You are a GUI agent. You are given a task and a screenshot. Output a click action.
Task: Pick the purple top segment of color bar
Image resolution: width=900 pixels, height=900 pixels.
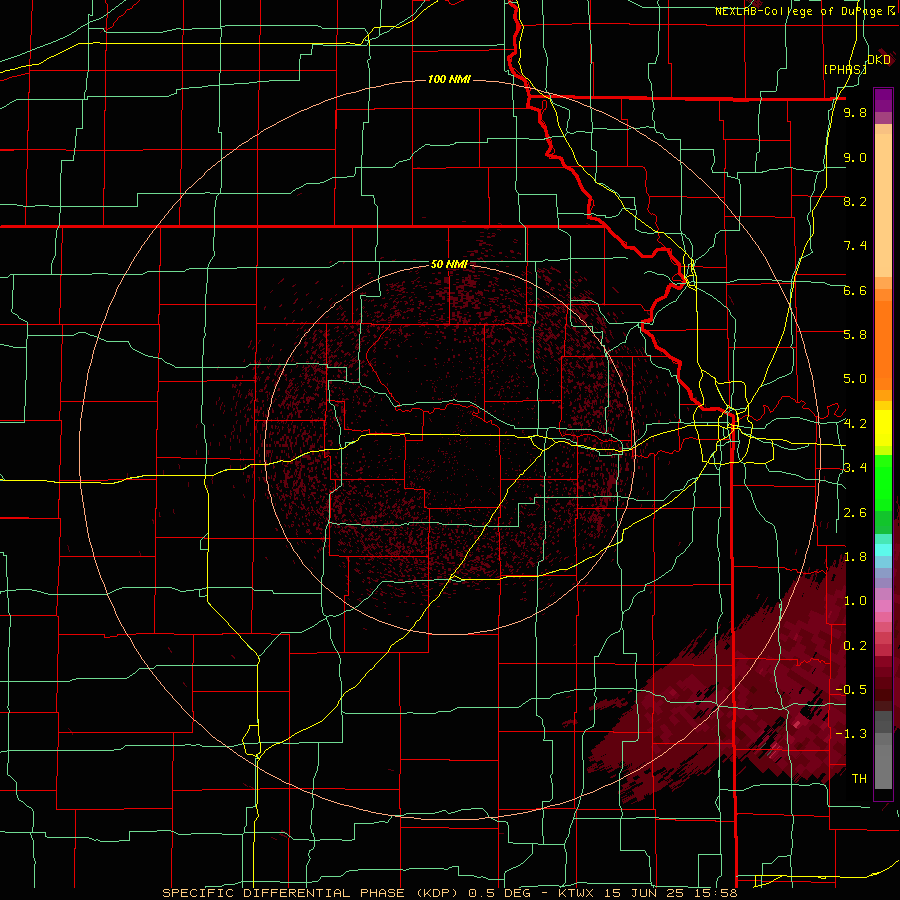[883, 100]
